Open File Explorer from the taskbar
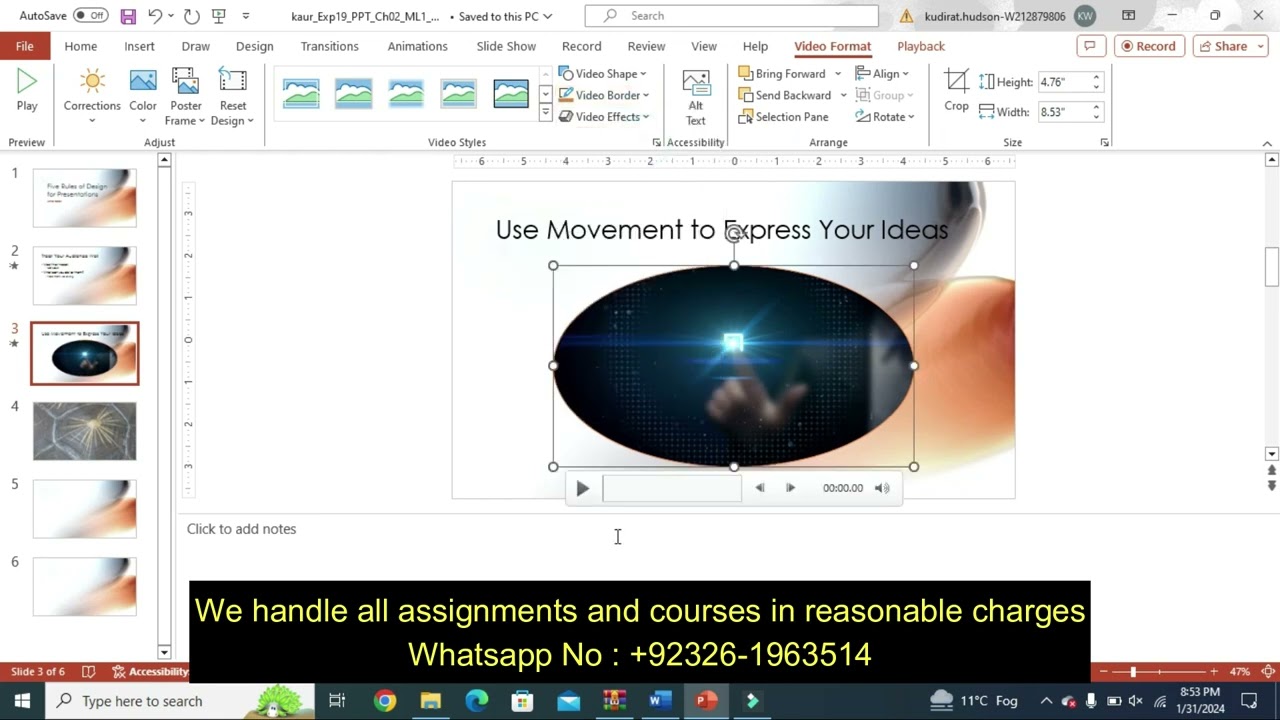 (431, 701)
